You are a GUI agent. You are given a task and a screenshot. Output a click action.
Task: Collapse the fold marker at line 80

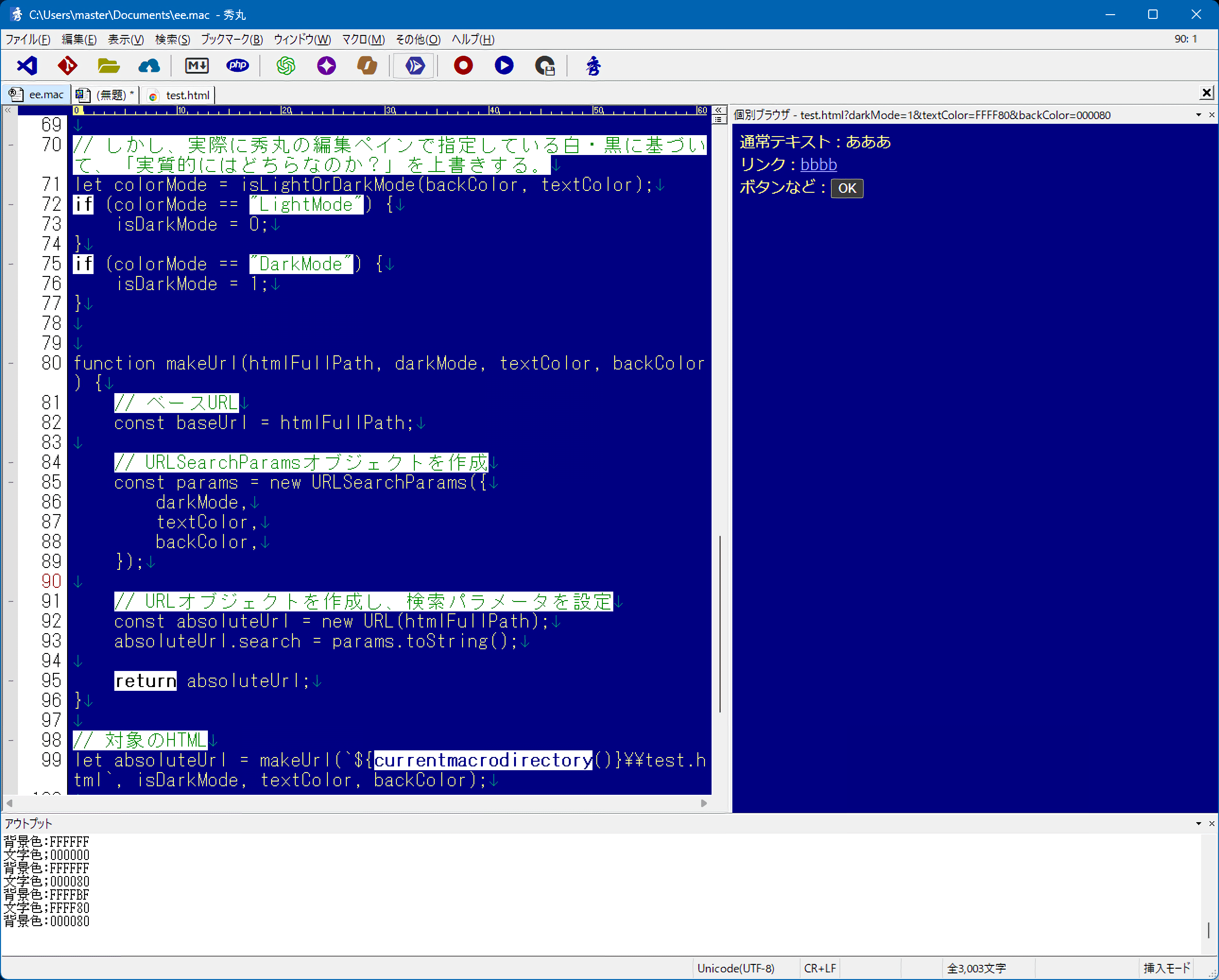(11, 364)
